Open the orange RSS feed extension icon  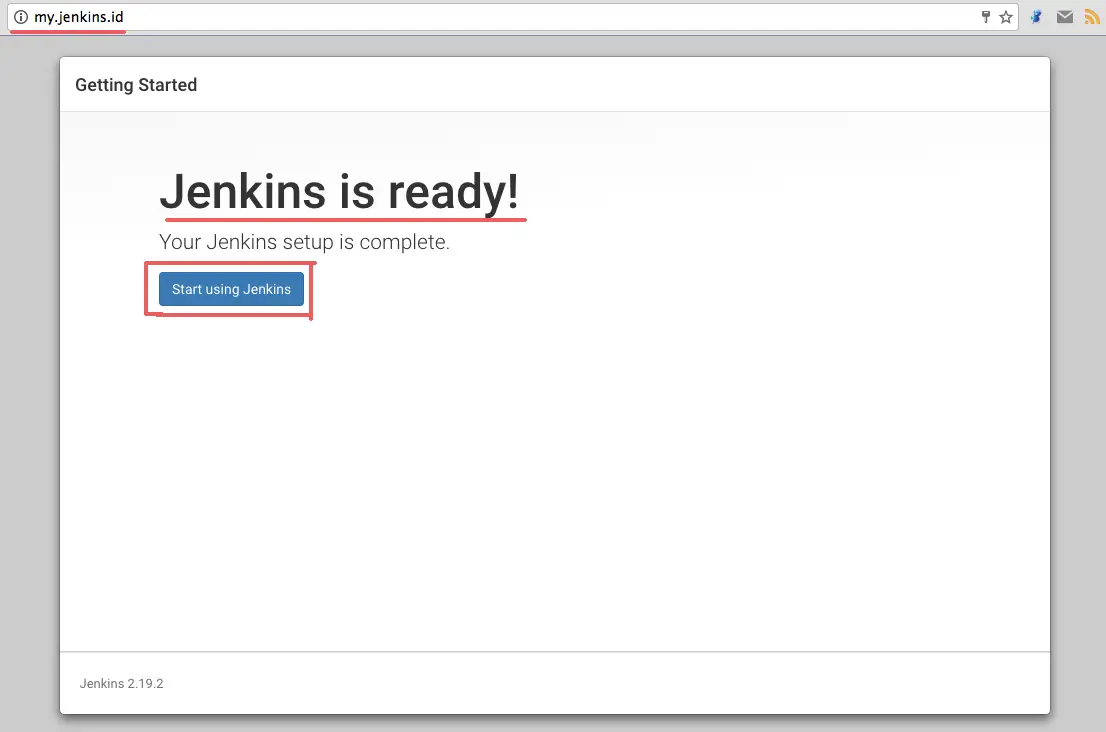pos(1092,17)
